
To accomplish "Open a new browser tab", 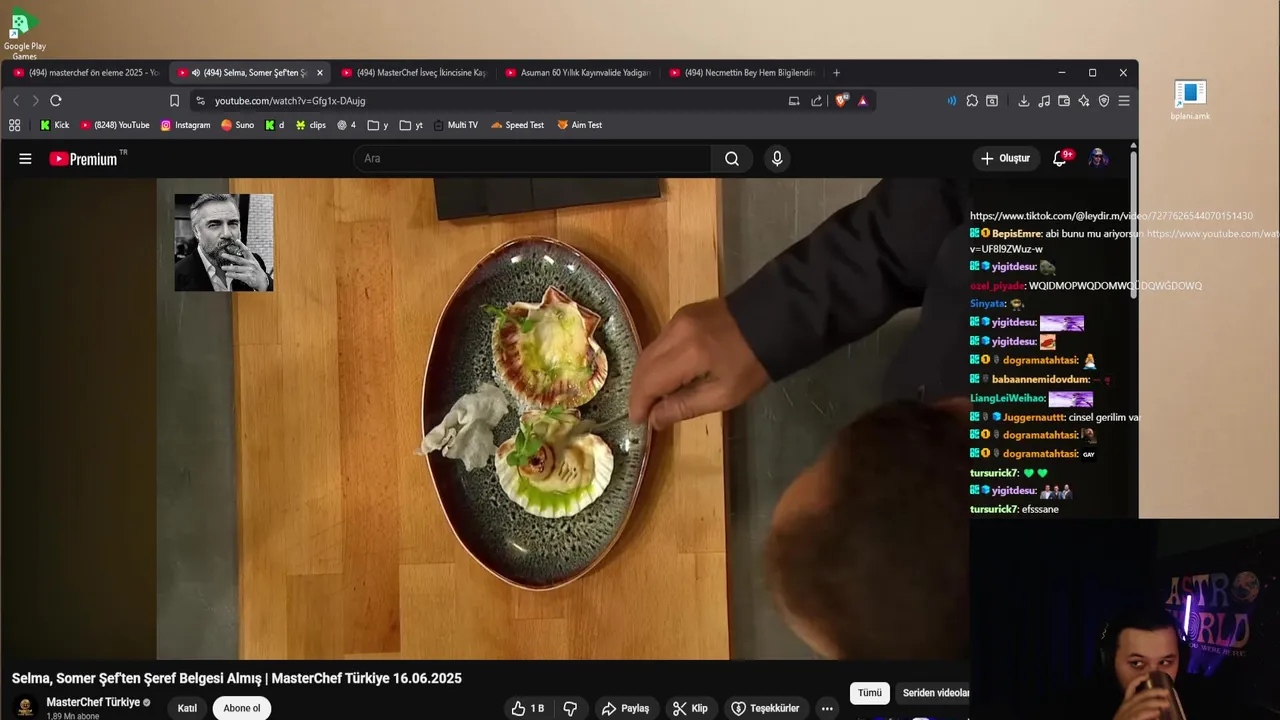I will pyautogui.click(x=837, y=73).
